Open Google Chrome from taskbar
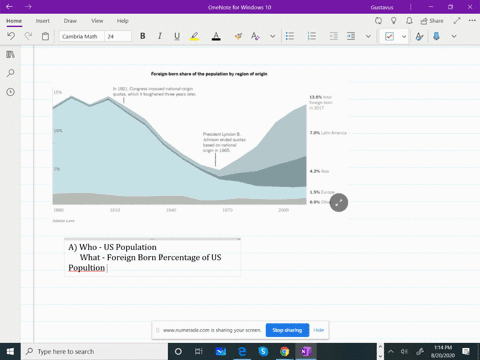Image resolution: width=480 pixels, height=360 pixels. click(284, 351)
